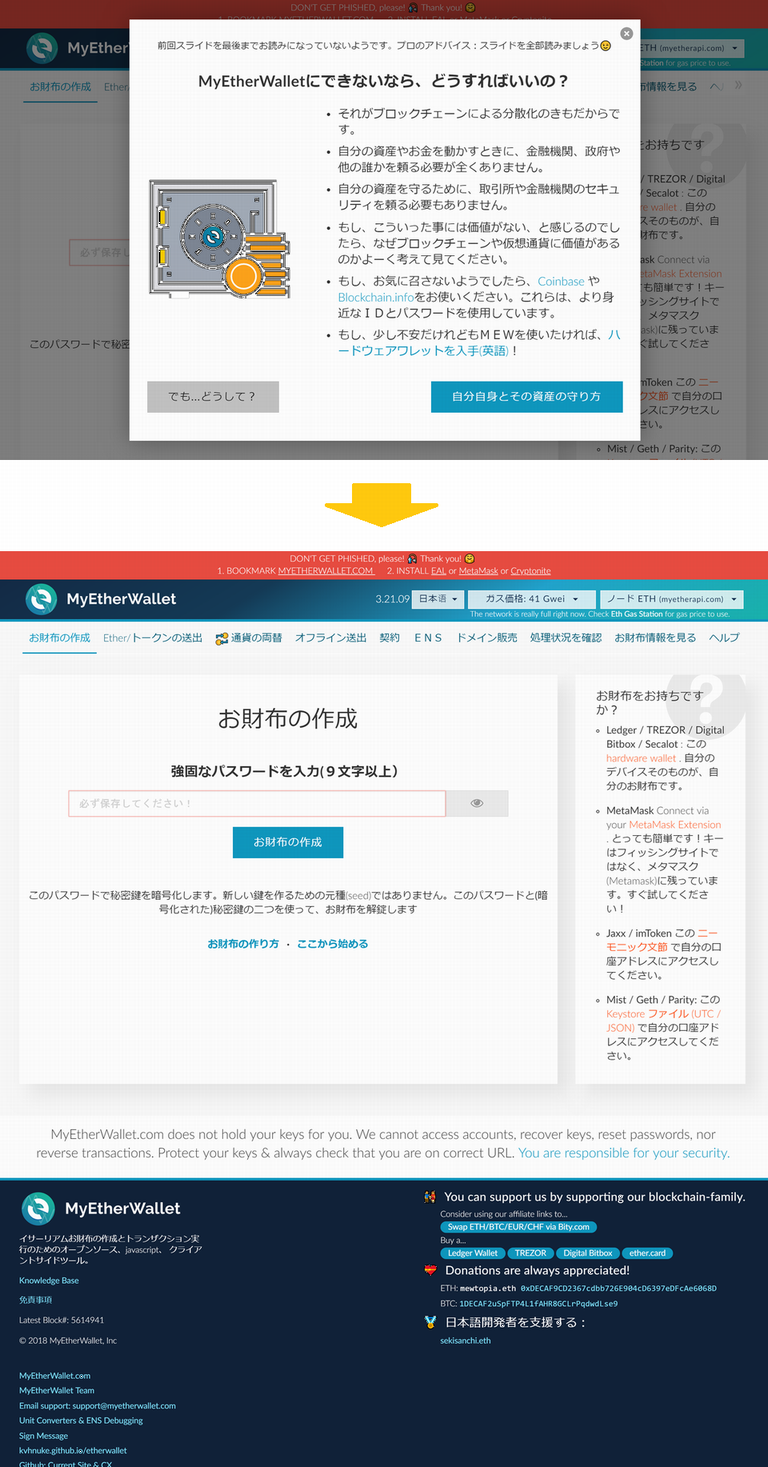Click the safe illustration in the popup
Image resolution: width=768 pixels, height=1467 pixels.
click(218, 238)
